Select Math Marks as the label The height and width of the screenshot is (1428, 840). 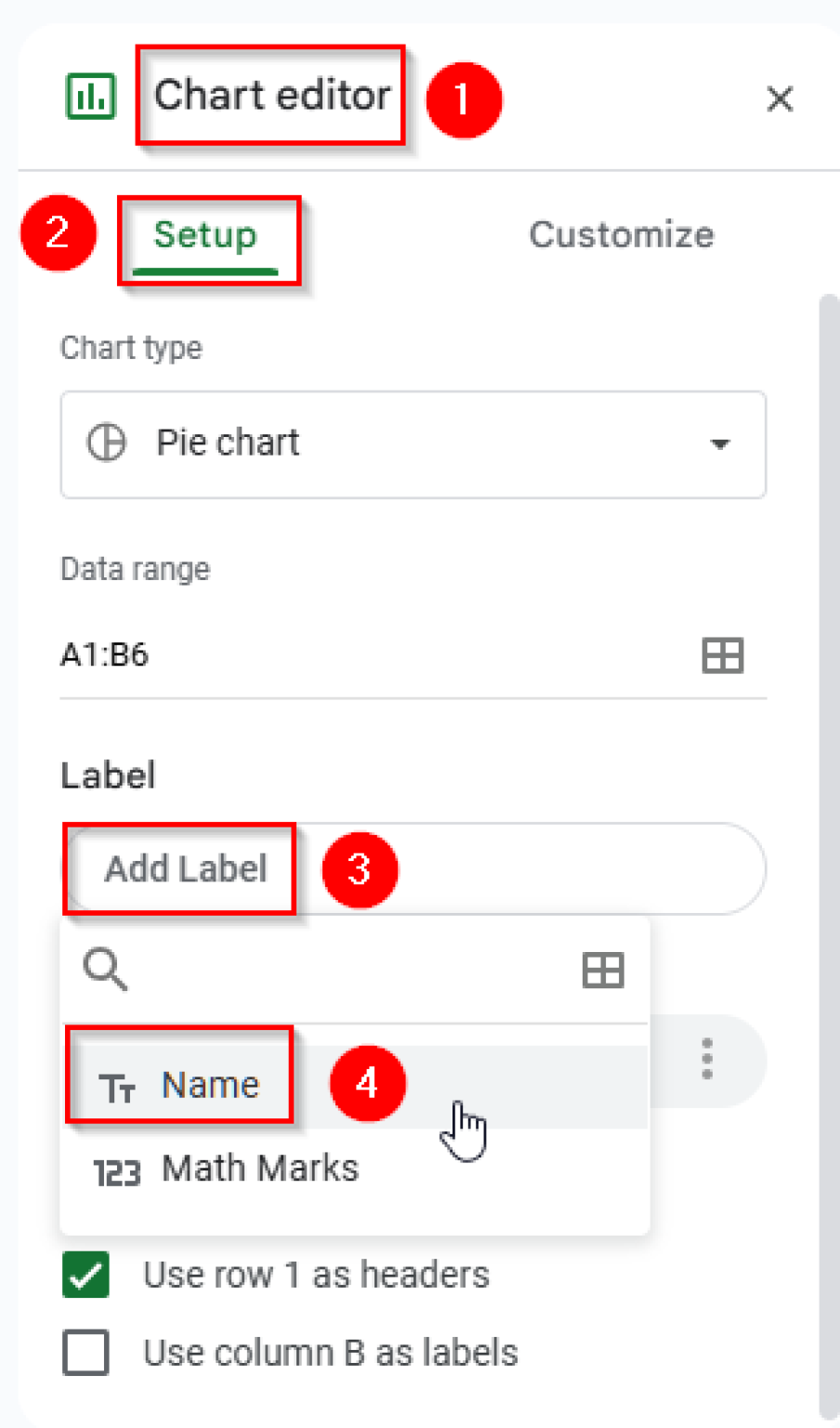pos(260,1169)
